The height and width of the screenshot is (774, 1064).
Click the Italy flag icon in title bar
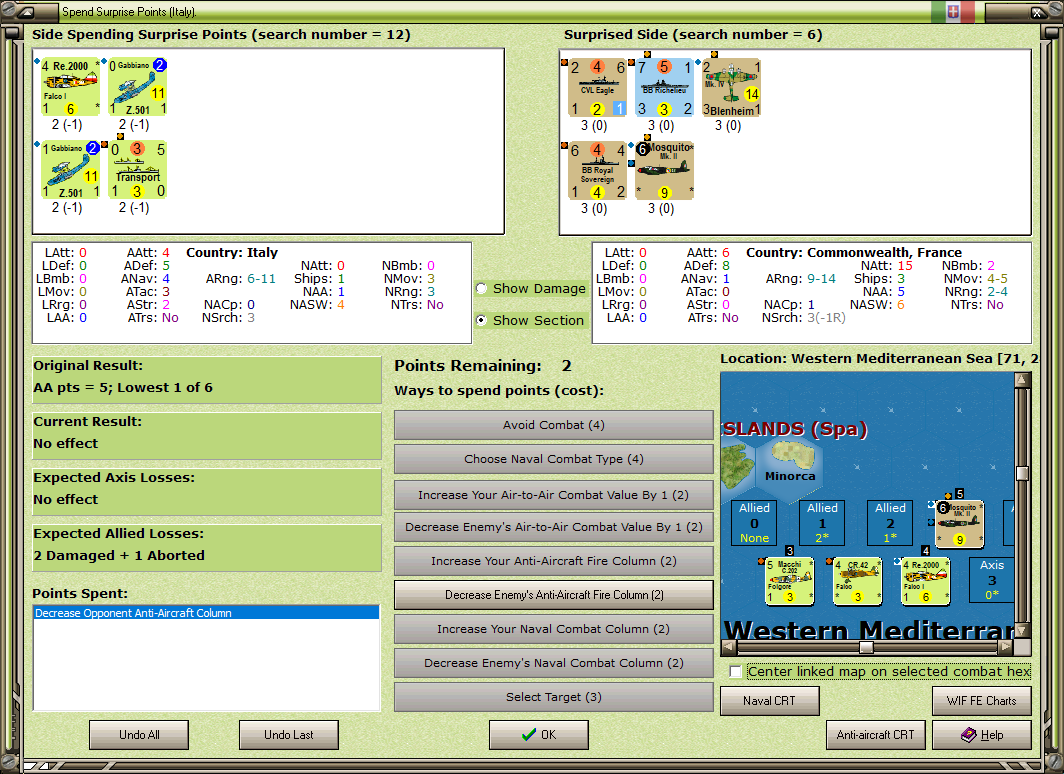click(953, 12)
